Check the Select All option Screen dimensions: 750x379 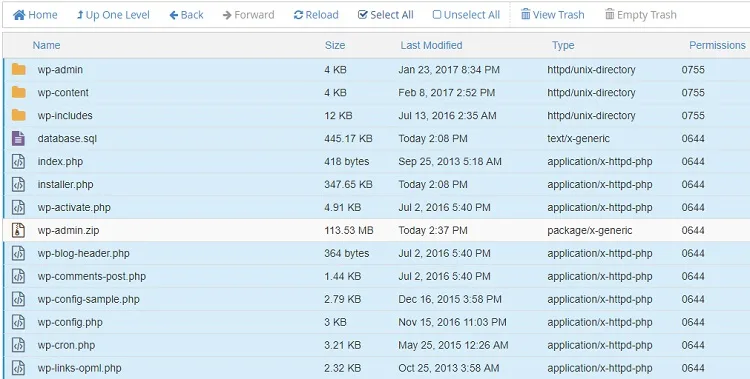click(x=386, y=15)
